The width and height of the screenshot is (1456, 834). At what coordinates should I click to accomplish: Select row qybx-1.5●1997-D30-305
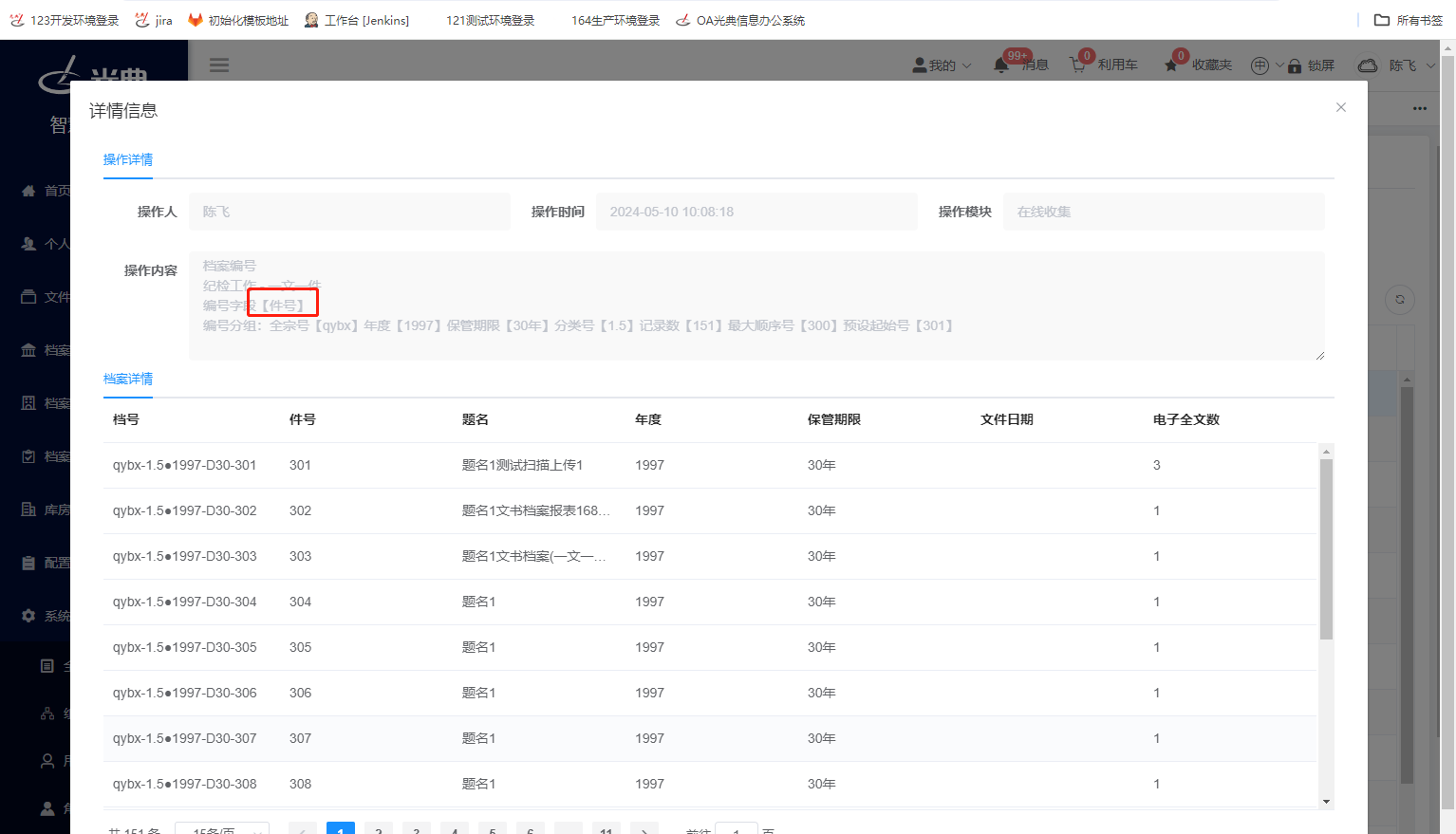[x=710, y=647]
